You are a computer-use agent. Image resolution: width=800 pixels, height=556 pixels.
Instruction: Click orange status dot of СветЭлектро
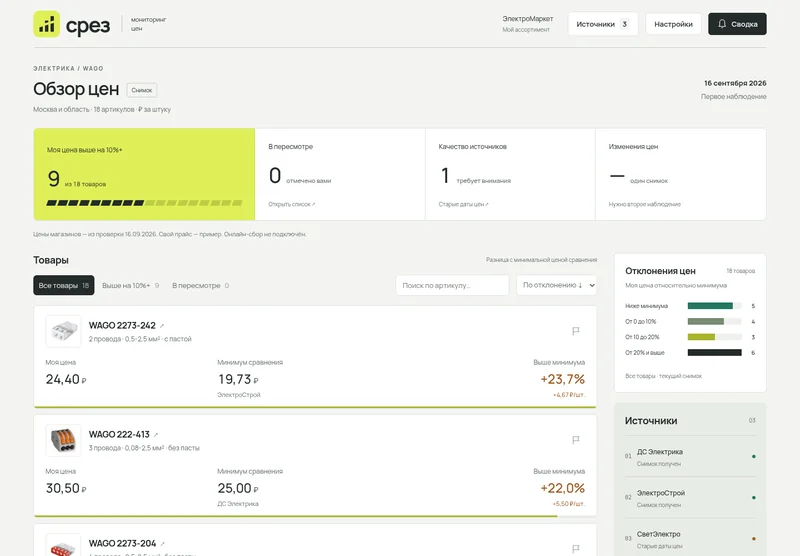click(x=754, y=539)
